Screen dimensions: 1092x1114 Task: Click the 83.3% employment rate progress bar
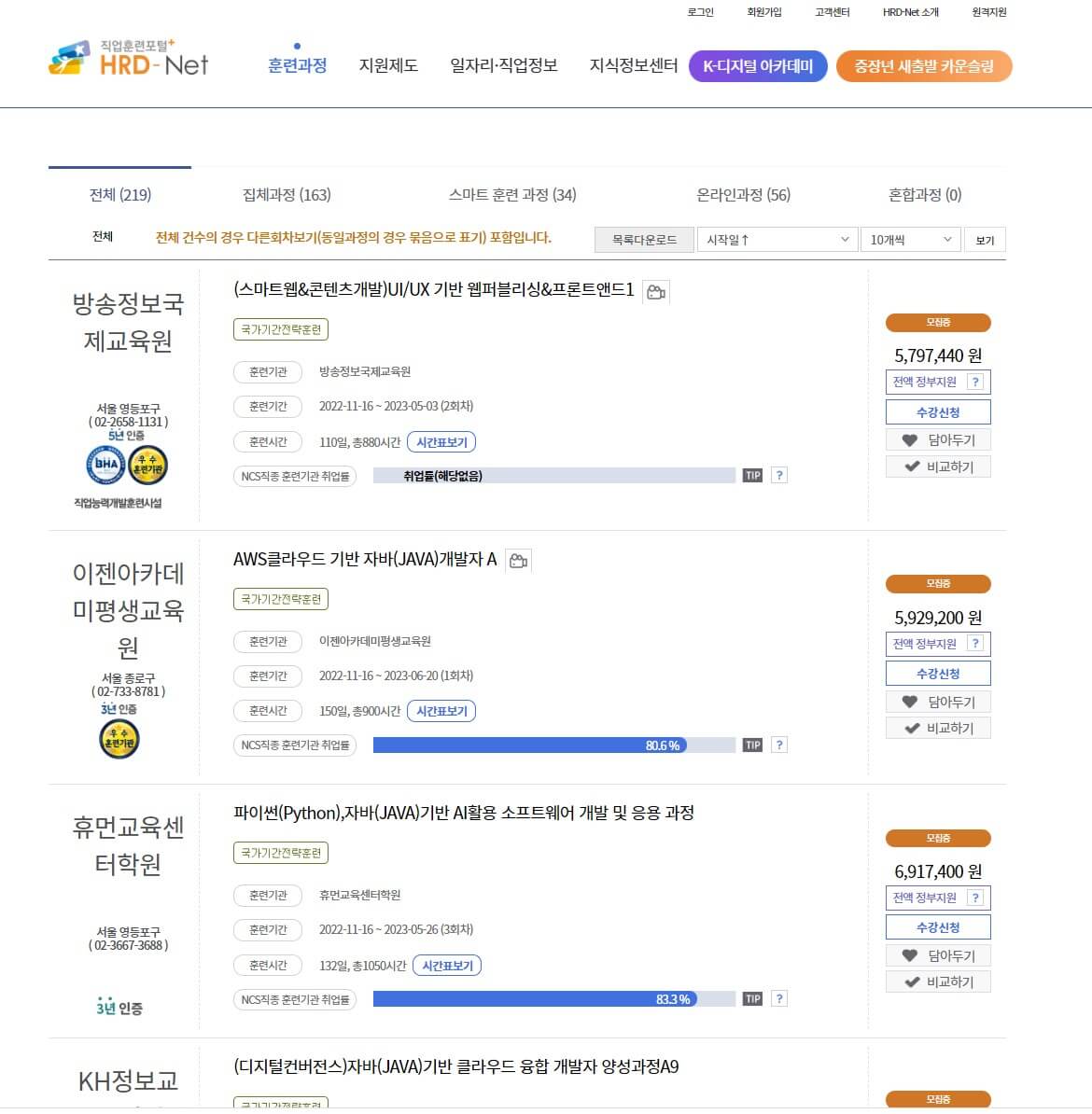point(551,997)
